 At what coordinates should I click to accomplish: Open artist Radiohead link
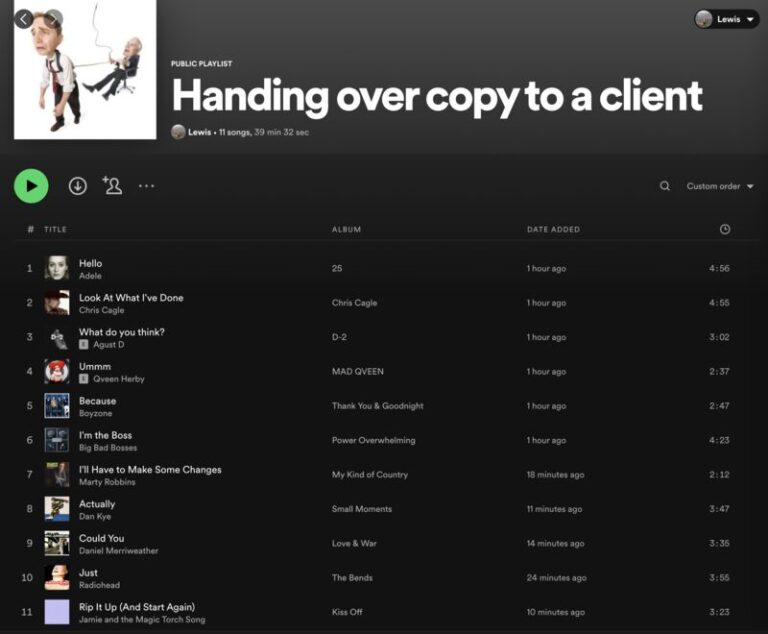point(99,585)
